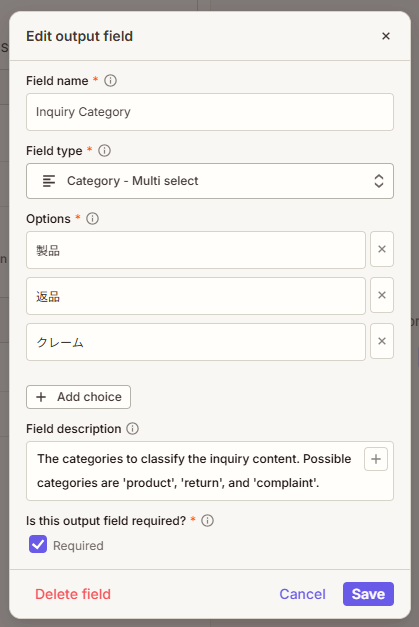The image size is (419, 627).
Task: Open the Field type dropdown
Action: pos(210,181)
